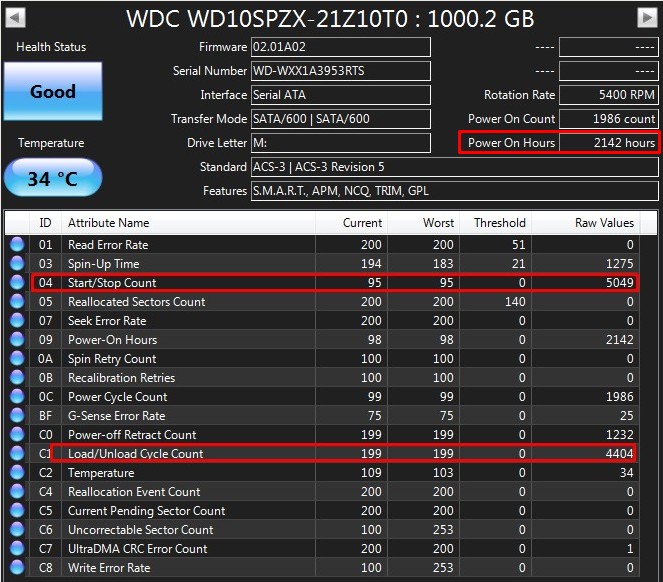The height and width of the screenshot is (582, 663).
Task: Select Transfer Mode field SATA/600
Action: click(341, 119)
